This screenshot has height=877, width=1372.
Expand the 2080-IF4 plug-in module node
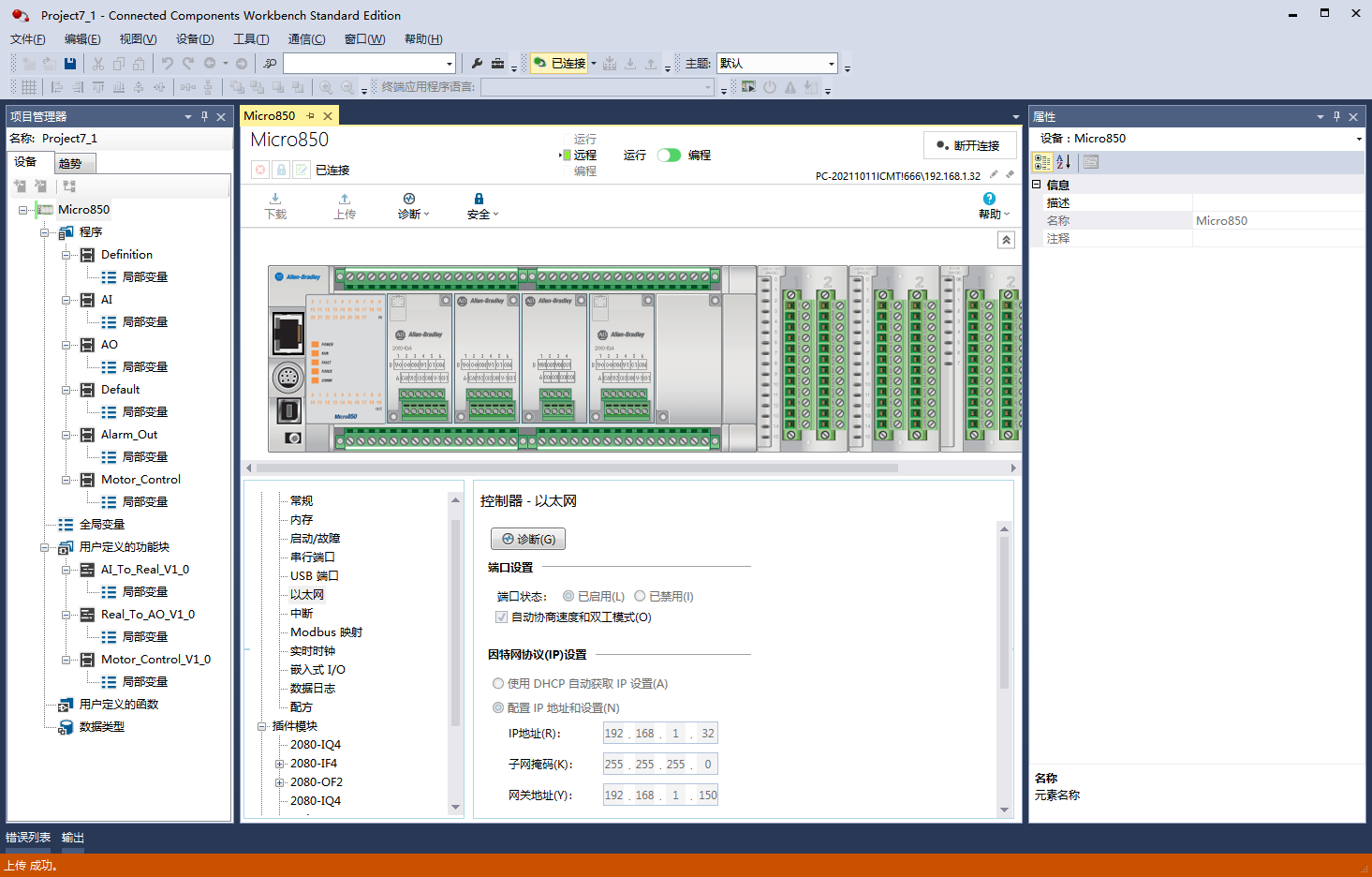click(x=279, y=764)
